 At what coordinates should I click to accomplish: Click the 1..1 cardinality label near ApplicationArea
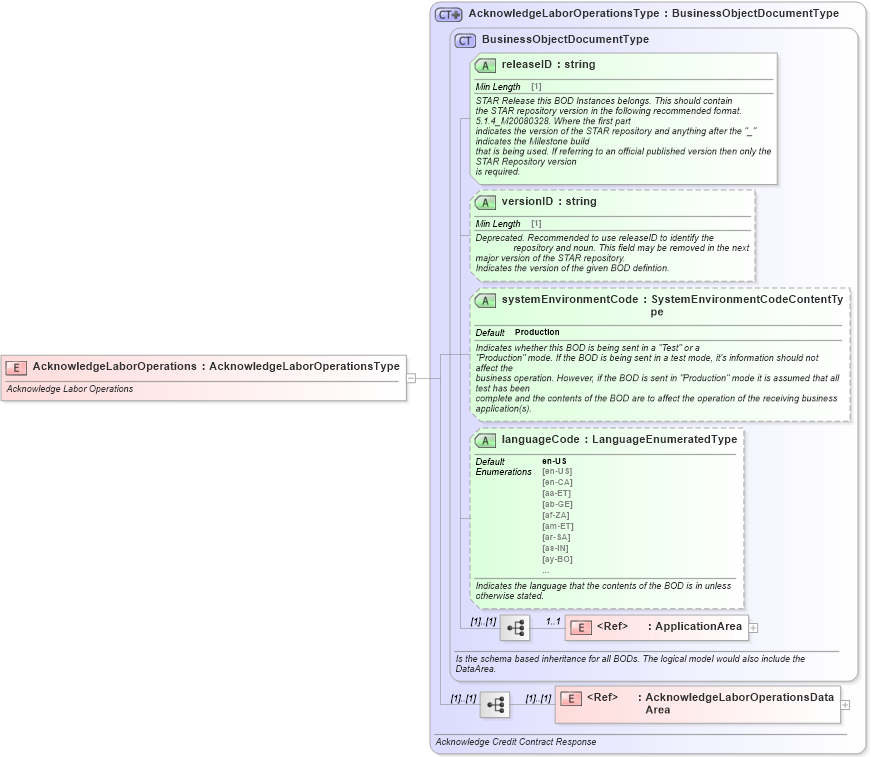click(551, 620)
